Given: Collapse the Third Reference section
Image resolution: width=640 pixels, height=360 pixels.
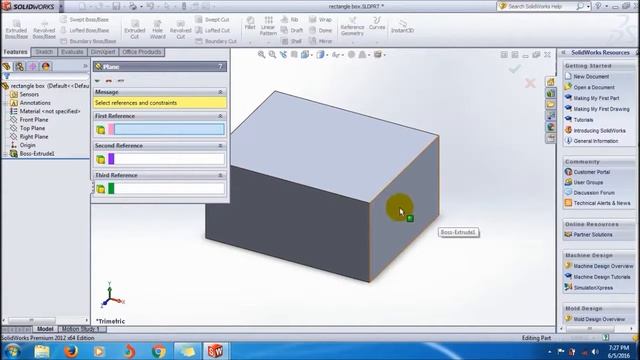Looking at the screenshot, I should pos(220,175).
